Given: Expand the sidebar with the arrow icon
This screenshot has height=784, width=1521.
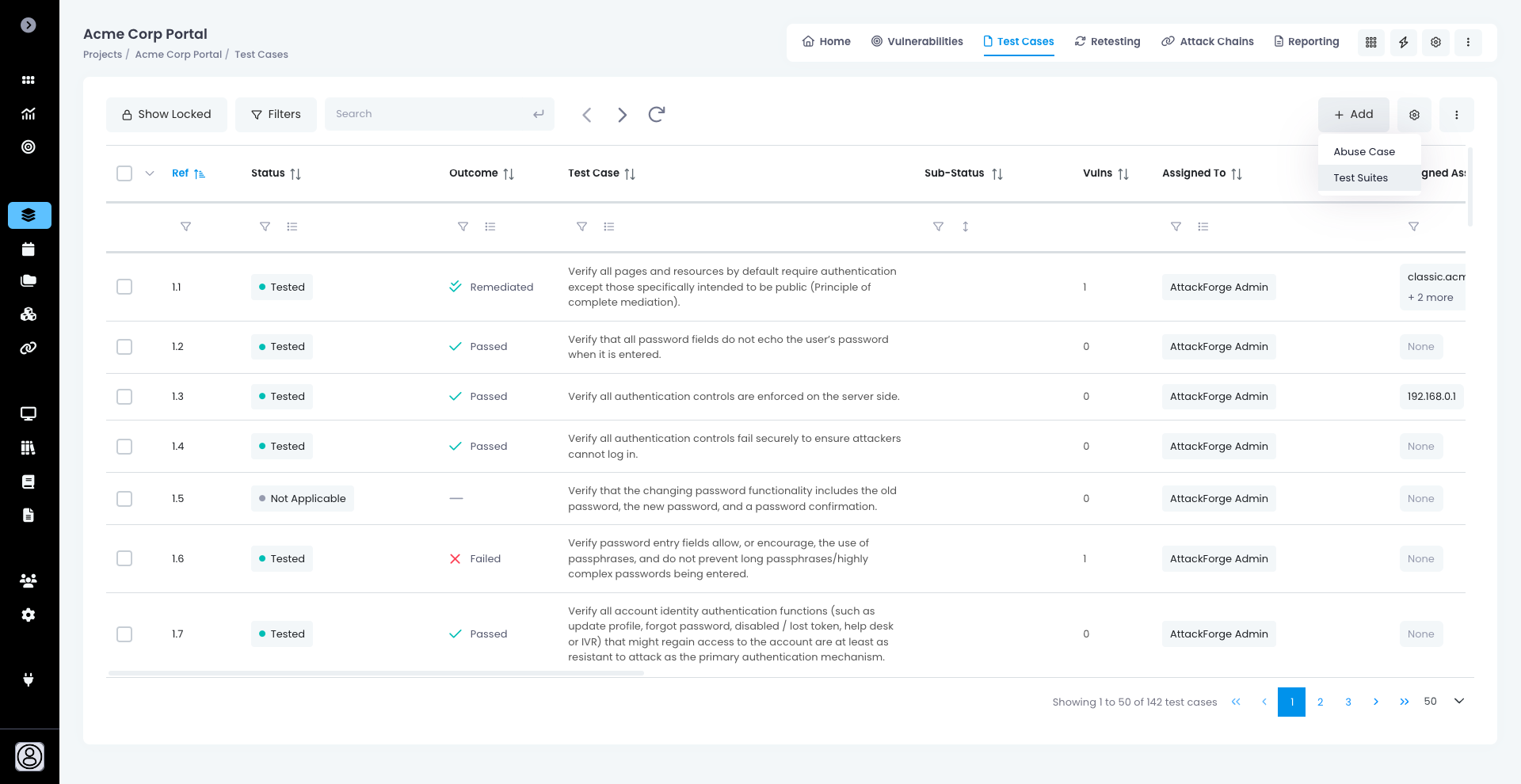Looking at the screenshot, I should [x=29, y=25].
